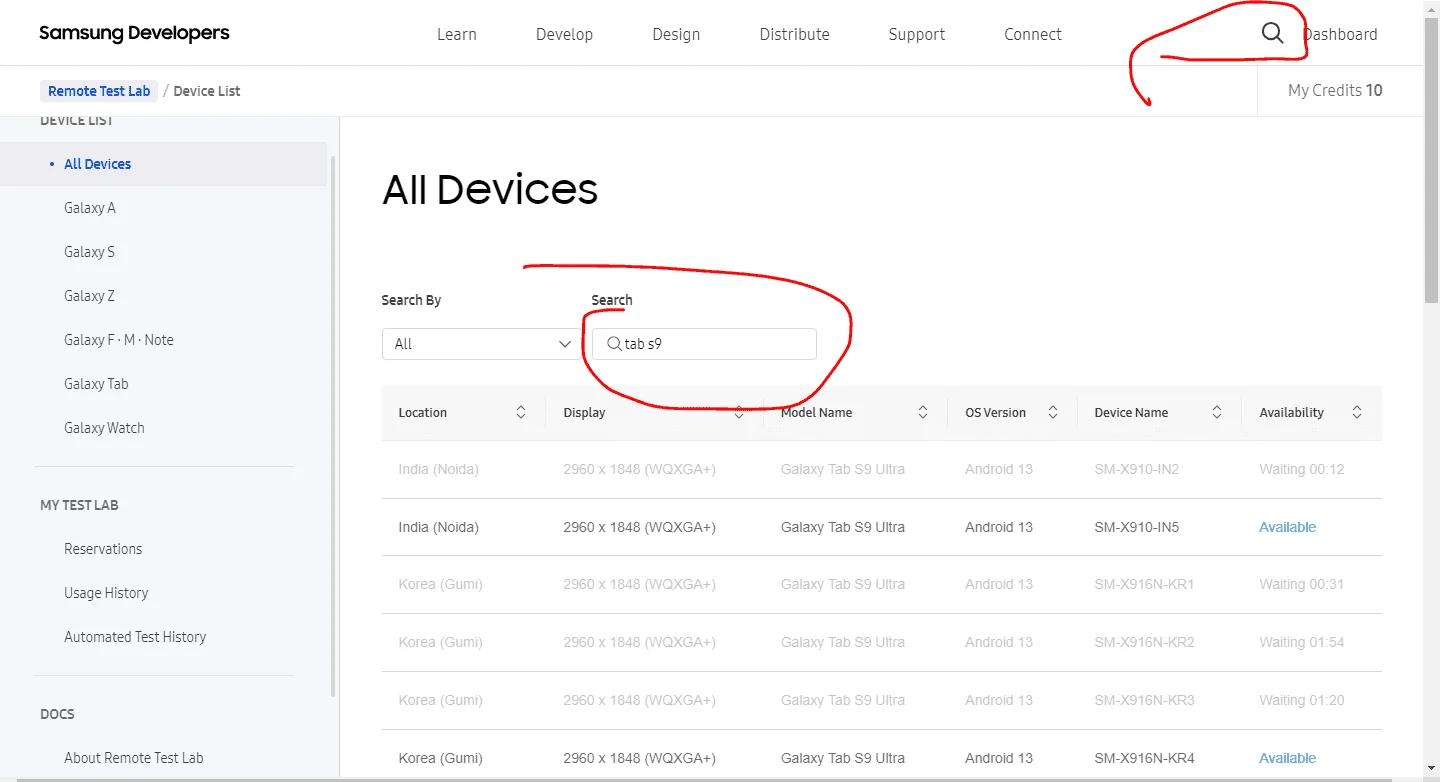Image resolution: width=1440 pixels, height=782 pixels.
Task: Click 'Waiting 00:12' availability cell
Action: [x=1301, y=469]
